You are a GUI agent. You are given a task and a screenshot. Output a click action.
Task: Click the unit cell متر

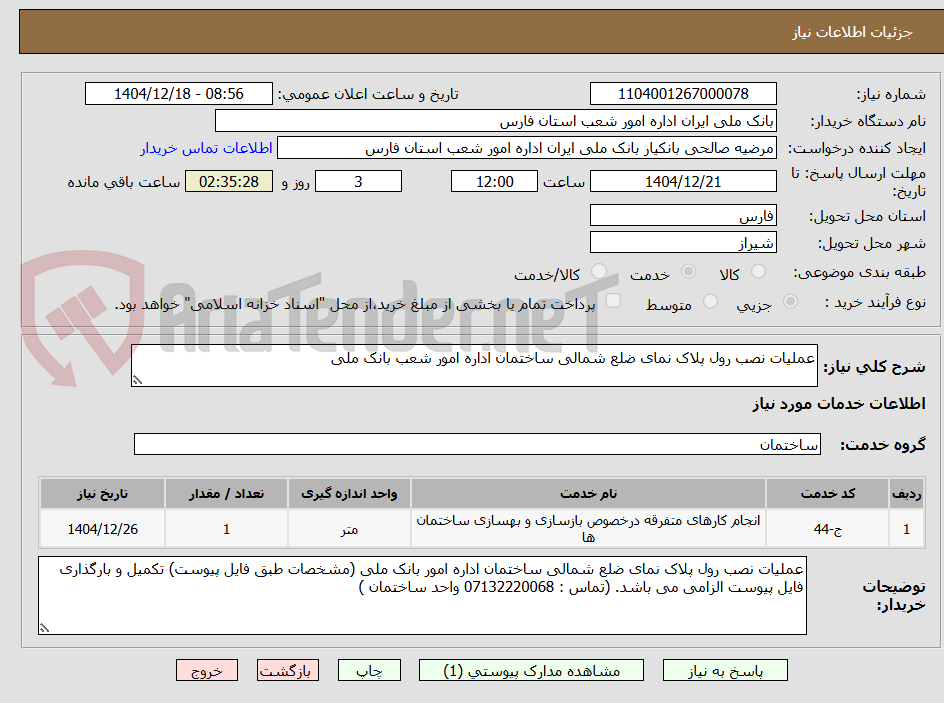click(x=349, y=529)
